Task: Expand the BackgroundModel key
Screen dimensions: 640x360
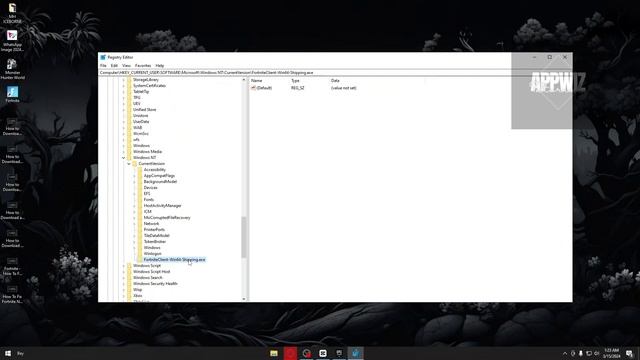Action: [134, 182]
